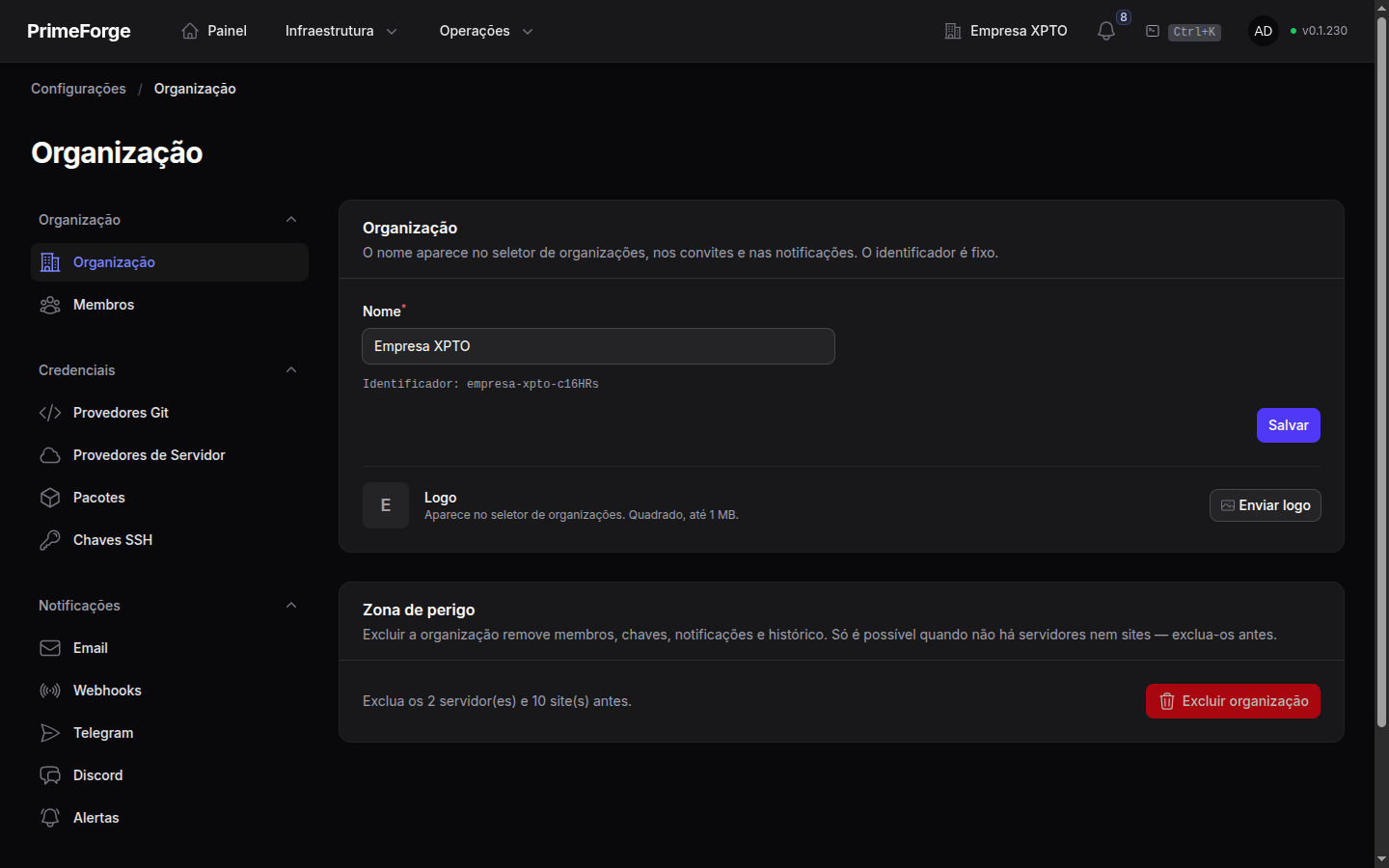The height and width of the screenshot is (868, 1389).
Task: Click the Painel home icon
Action: (190, 31)
